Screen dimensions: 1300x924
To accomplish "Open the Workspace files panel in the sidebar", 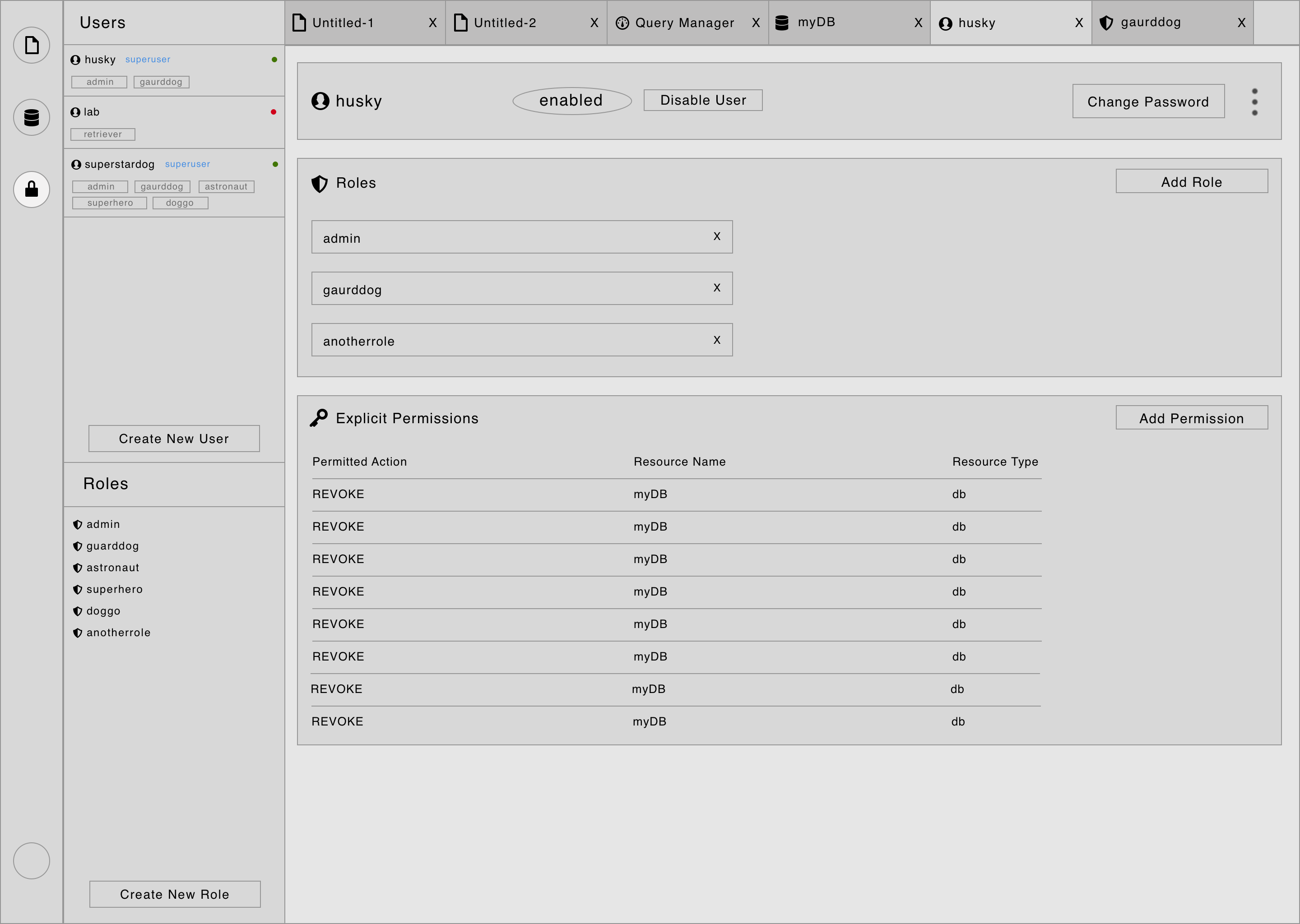I will (x=31, y=45).
